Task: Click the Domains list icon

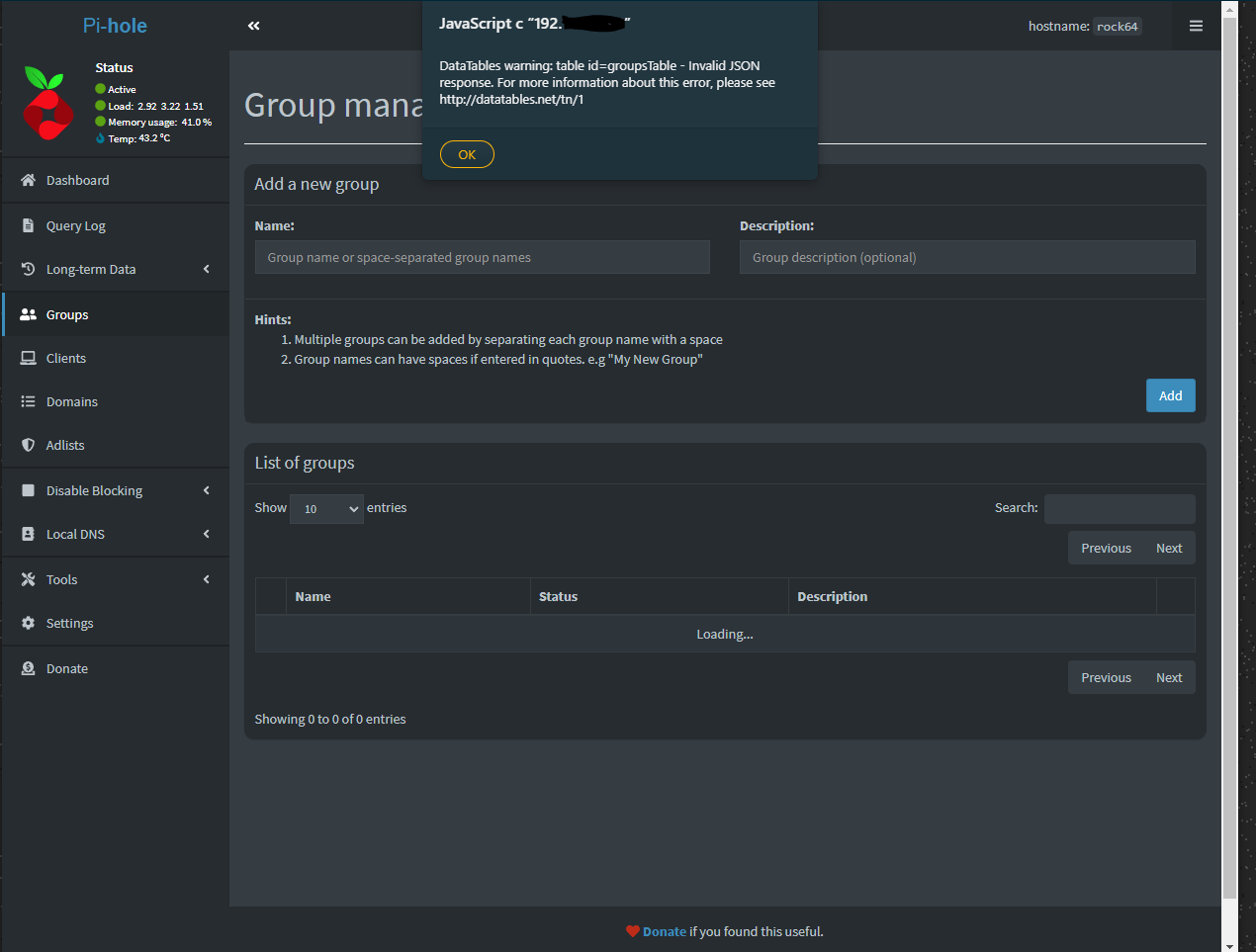Action: pyautogui.click(x=28, y=401)
